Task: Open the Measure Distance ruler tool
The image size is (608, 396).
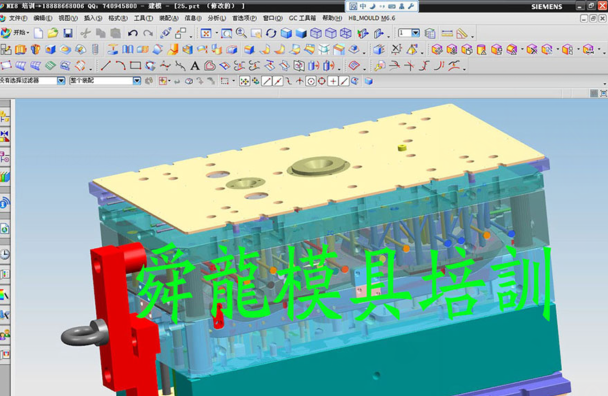Action: coord(447,33)
